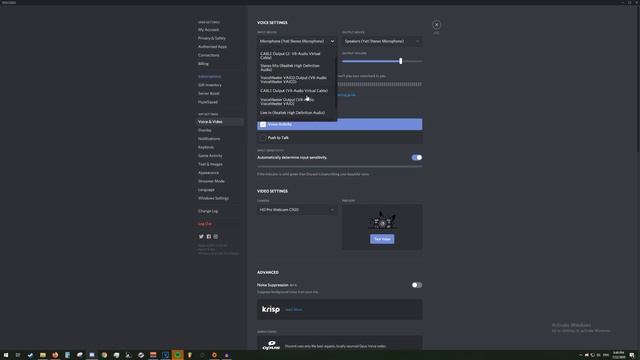Screen dimensions: 640x360
Task: Close settings with the X circle button
Action: coord(436,25)
